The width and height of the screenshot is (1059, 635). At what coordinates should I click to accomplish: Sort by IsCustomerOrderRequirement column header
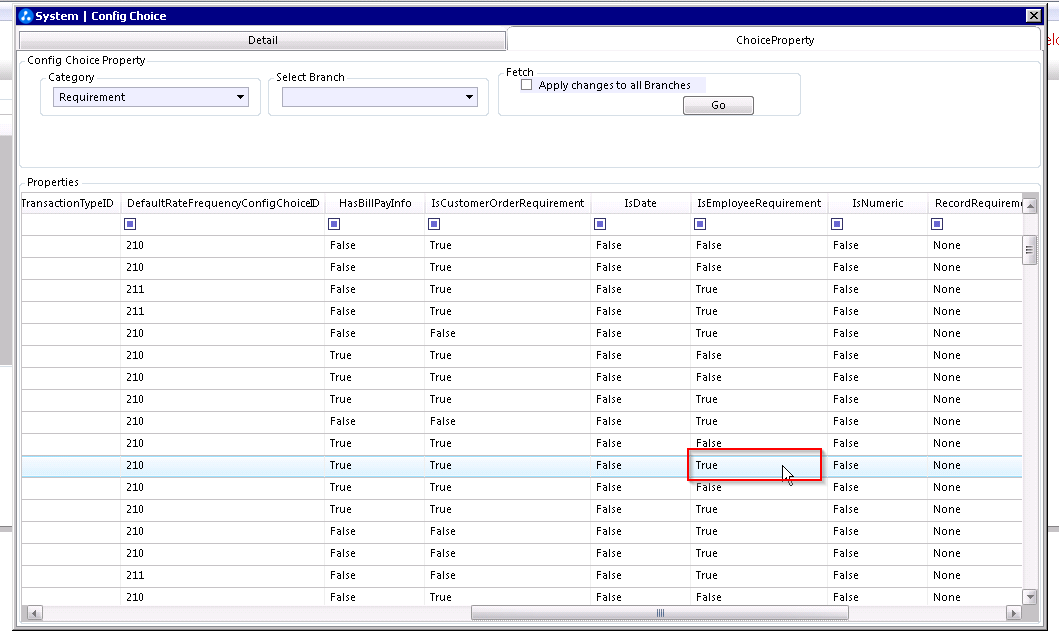[x=508, y=203]
